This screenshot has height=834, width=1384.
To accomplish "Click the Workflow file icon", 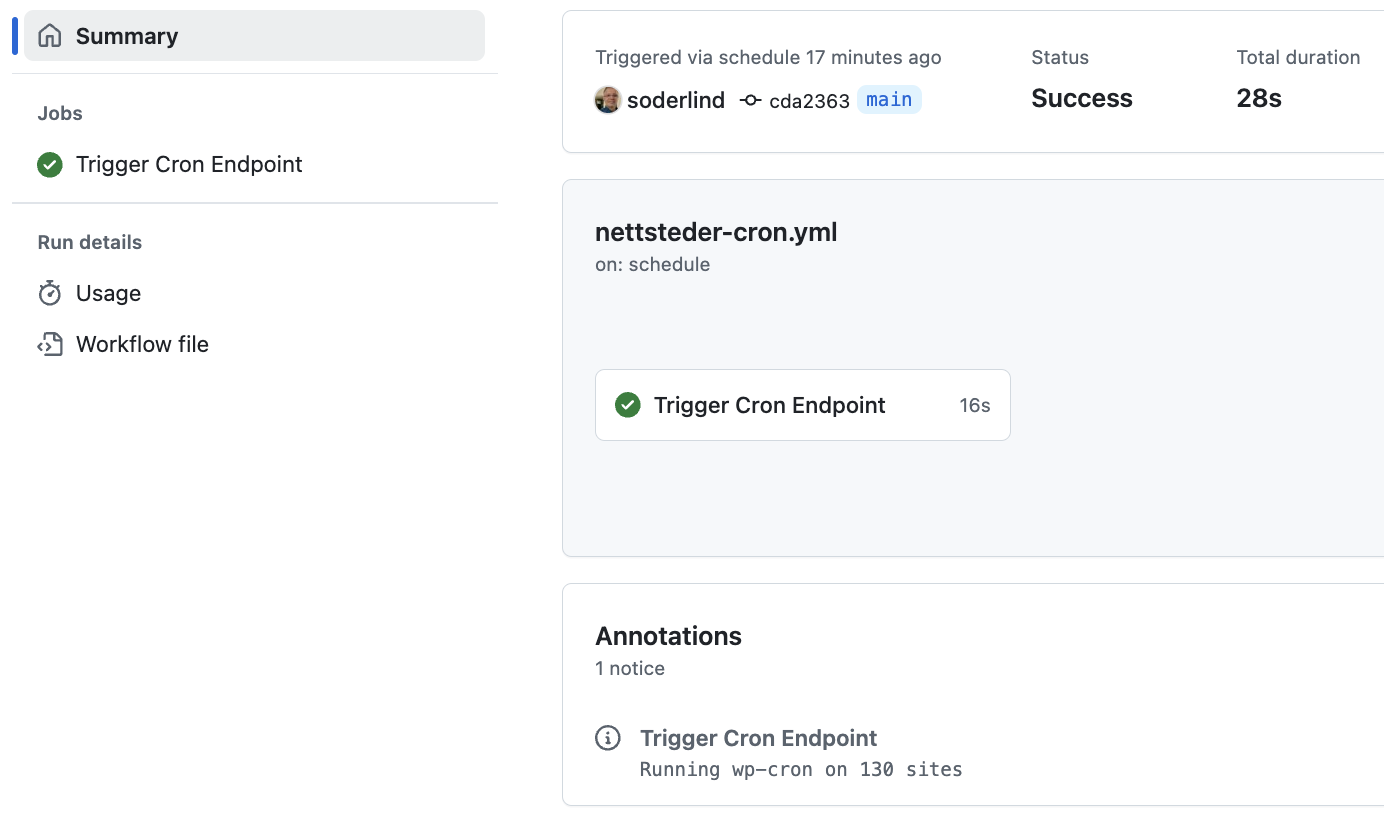I will click(x=49, y=343).
